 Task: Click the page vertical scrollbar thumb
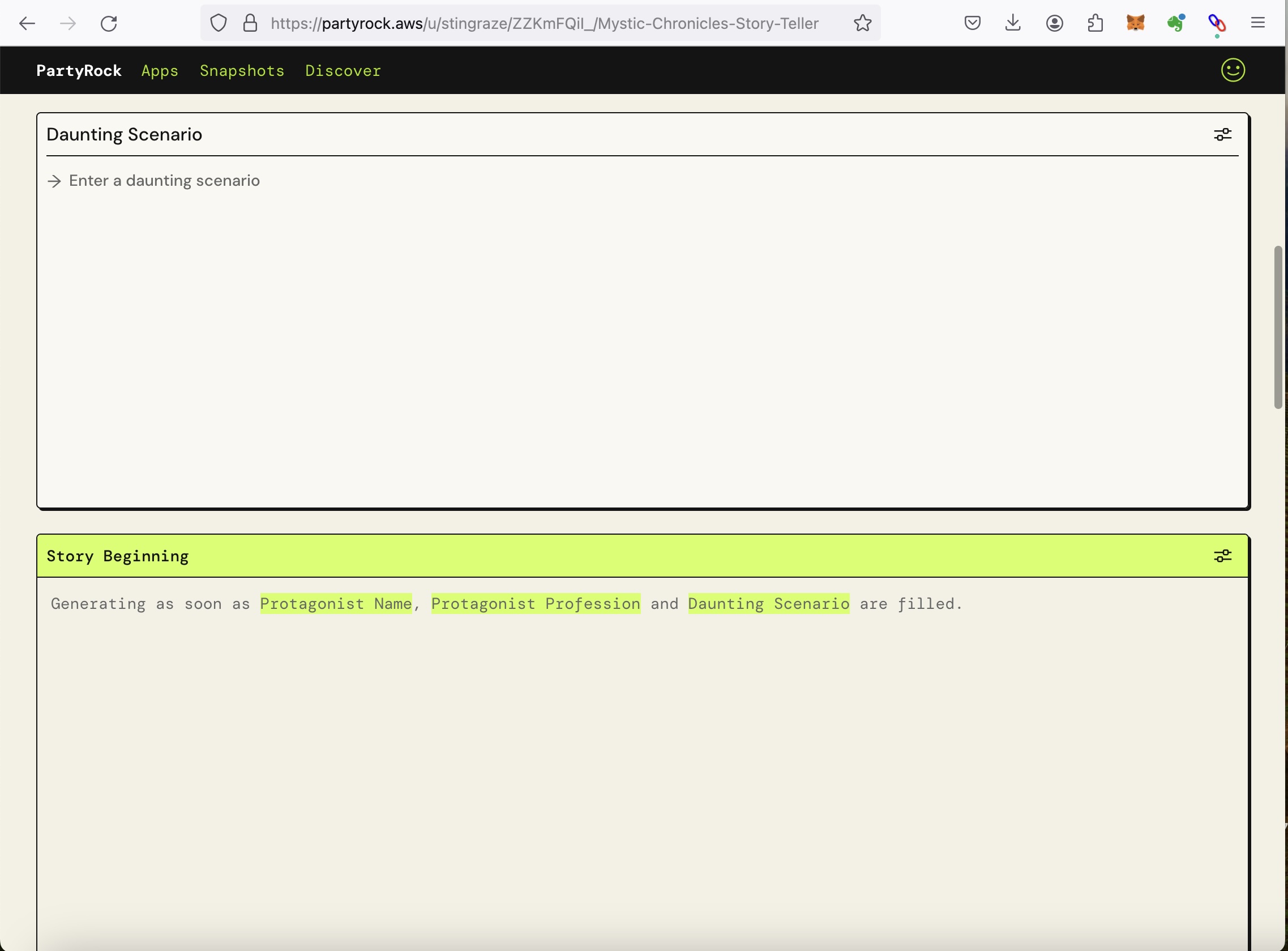pos(1278,326)
